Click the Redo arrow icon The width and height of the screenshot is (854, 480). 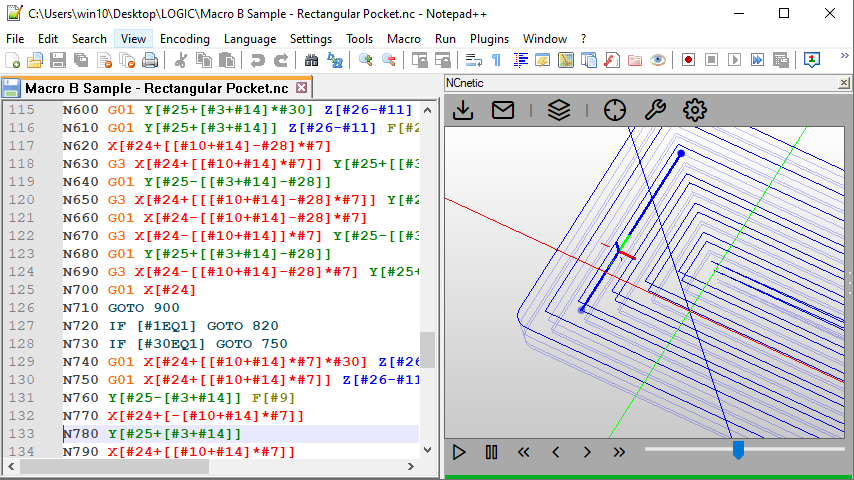(280, 60)
